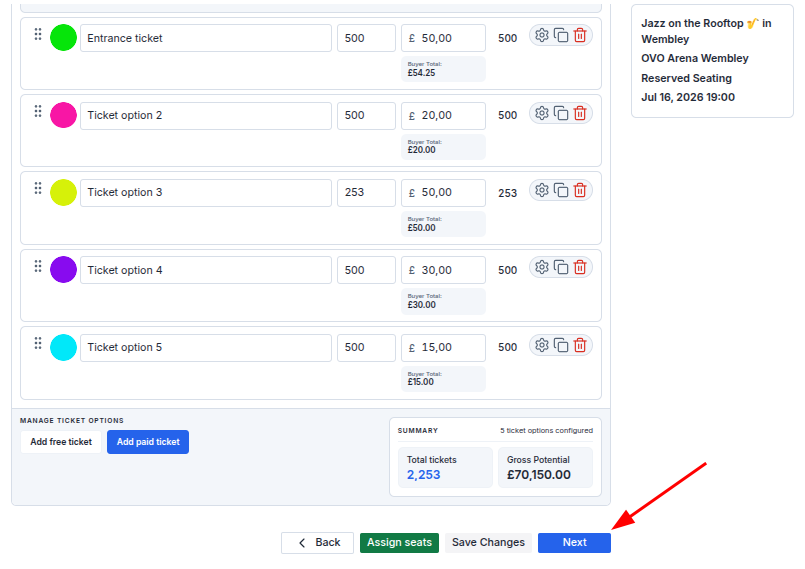The width and height of the screenshot is (805, 569).
Task: Delete Ticket option 5 with trash icon
Action: [580, 345]
